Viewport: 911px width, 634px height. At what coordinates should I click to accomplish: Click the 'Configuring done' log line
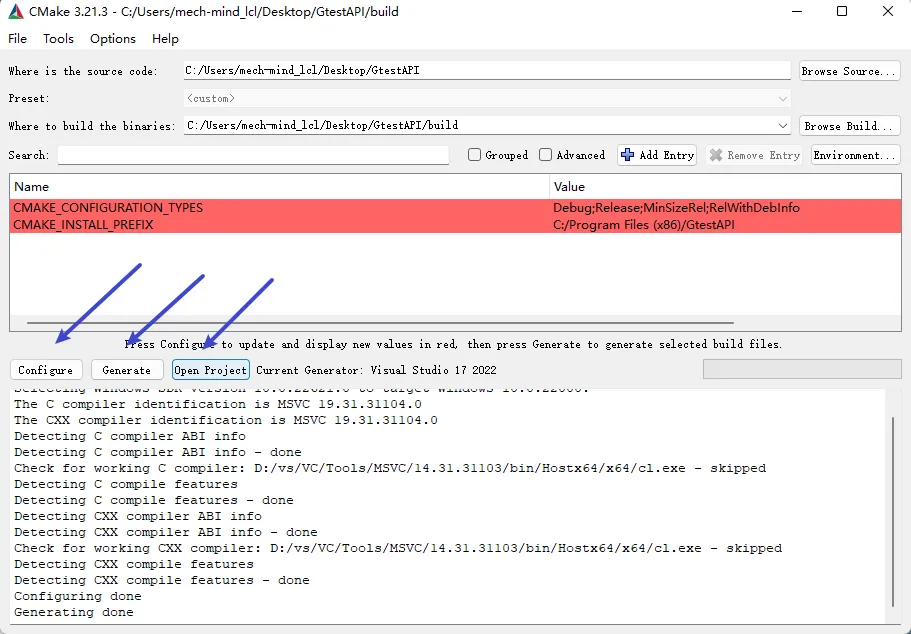pyautogui.click(x=78, y=596)
